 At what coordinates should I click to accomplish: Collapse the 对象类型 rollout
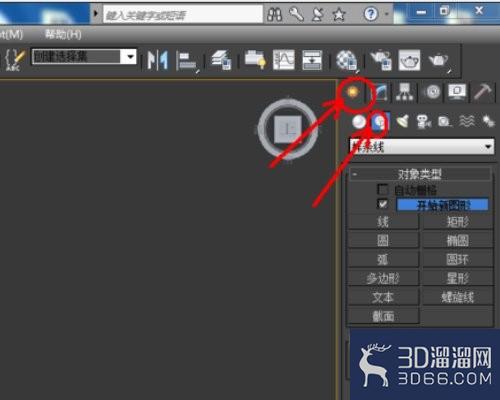tap(420, 174)
